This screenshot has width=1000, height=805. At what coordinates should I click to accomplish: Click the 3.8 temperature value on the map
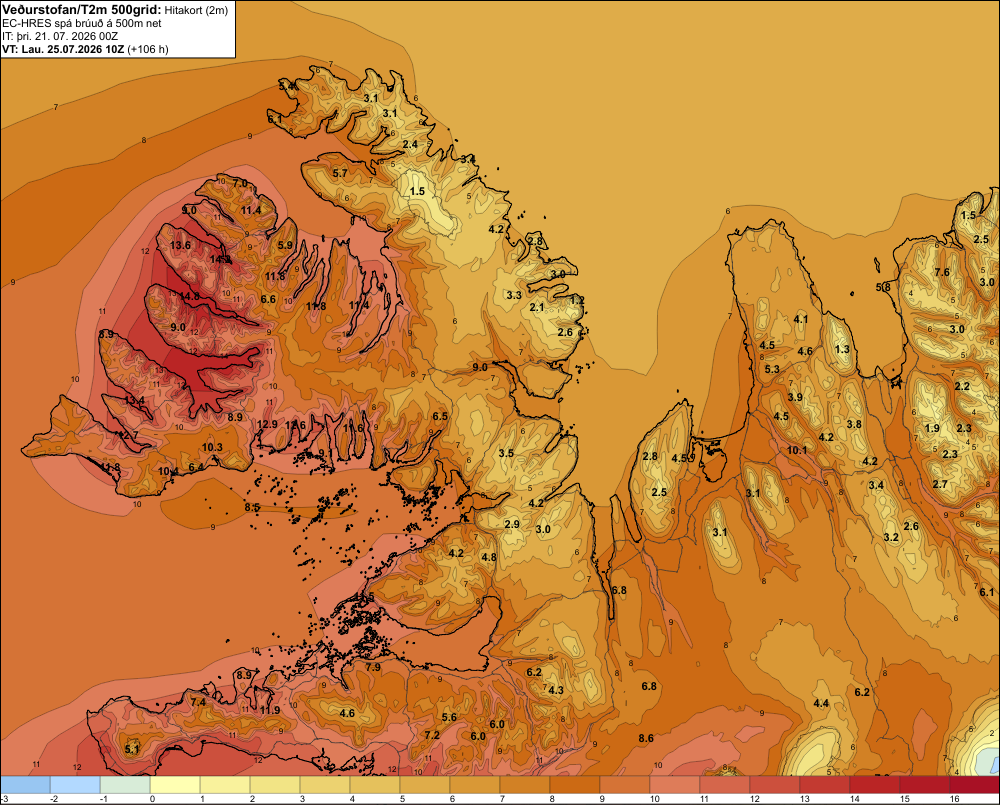[854, 424]
